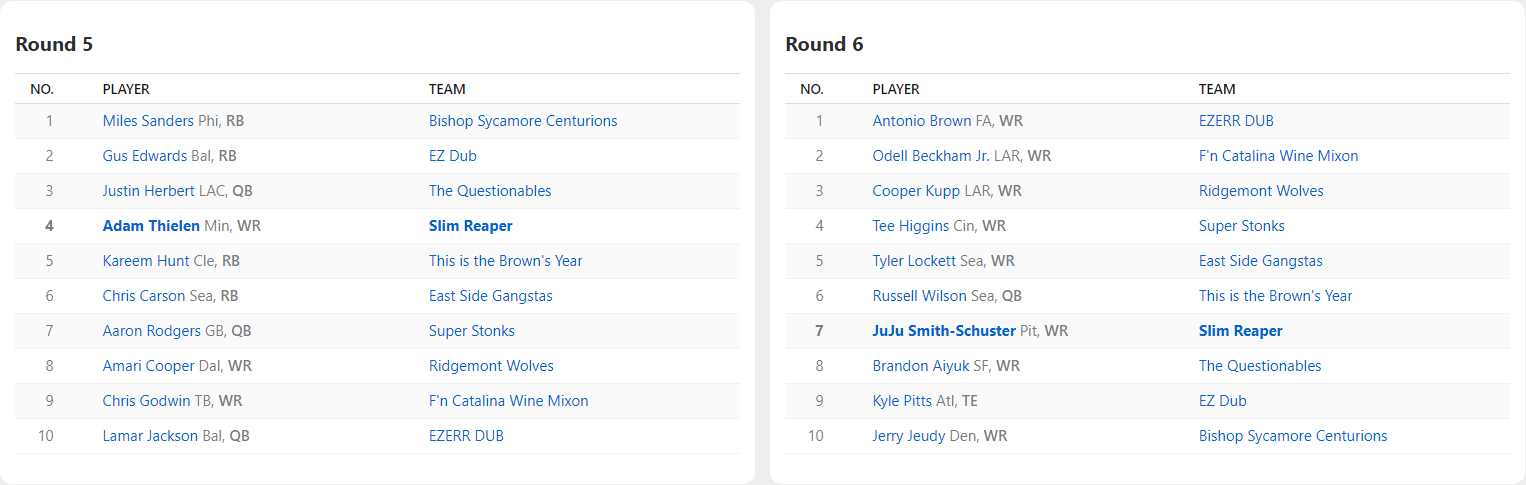Screen dimensions: 1526x485
Task: Open Kyle Pitts player link
Action: point(902,401)
